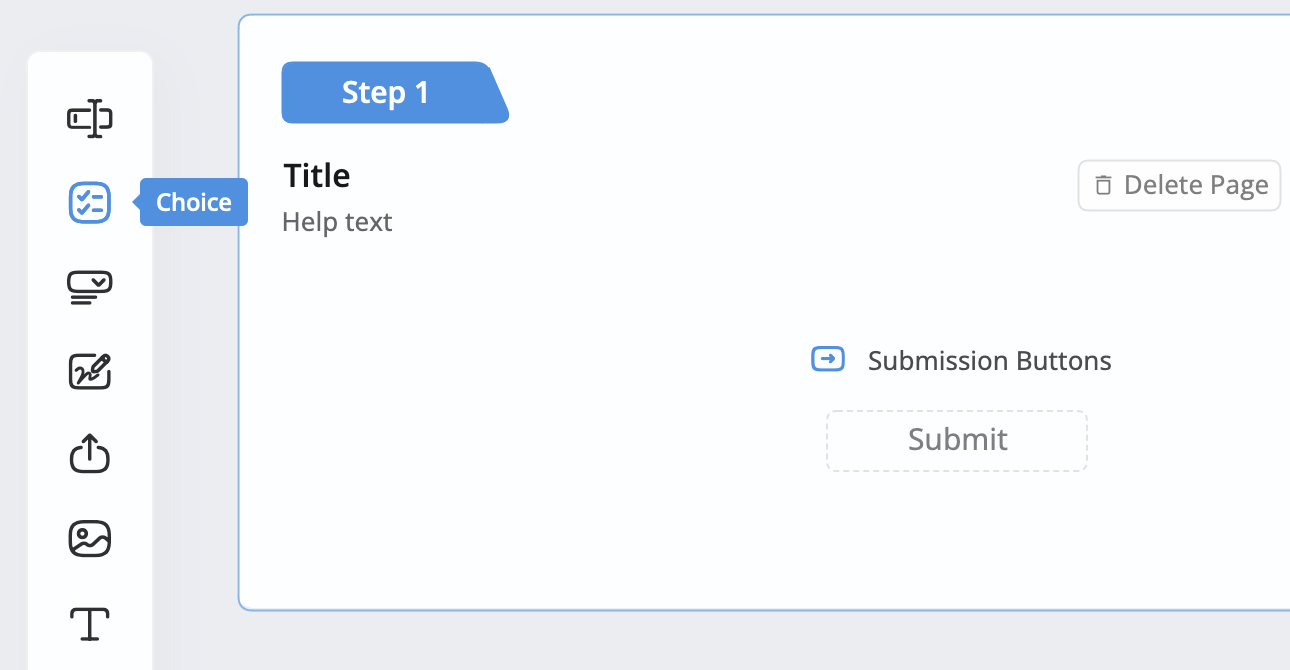Click the gray background below the page
The height and width of the screenshot is (670, 1290).
(700, 642)
